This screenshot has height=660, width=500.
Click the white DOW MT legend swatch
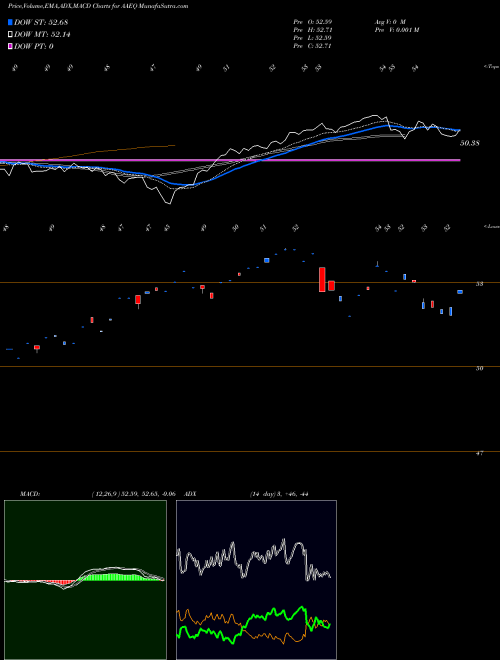point(10,35)
